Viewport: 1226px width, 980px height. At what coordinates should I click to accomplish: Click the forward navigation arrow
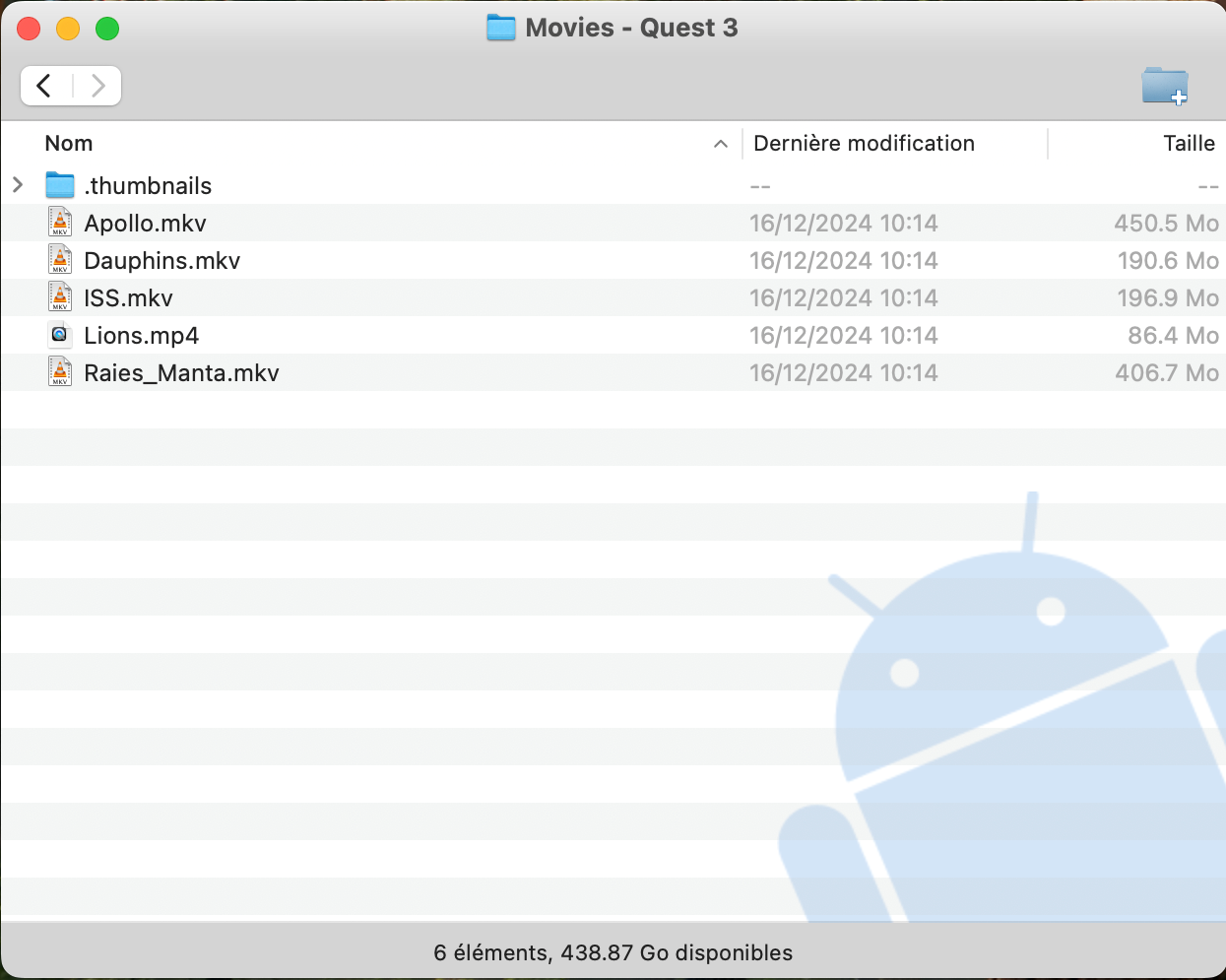97,86
